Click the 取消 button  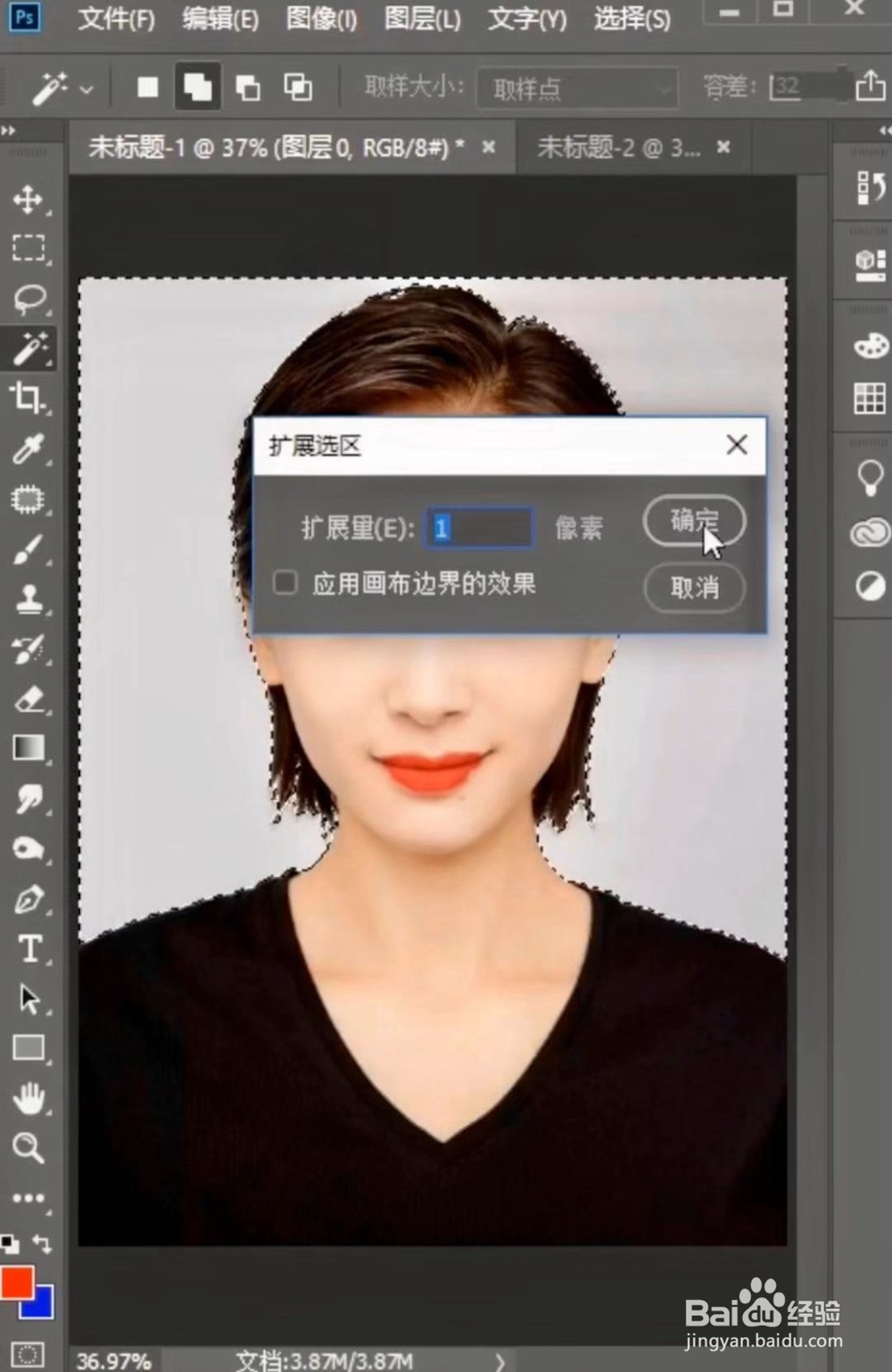point(694,589)
